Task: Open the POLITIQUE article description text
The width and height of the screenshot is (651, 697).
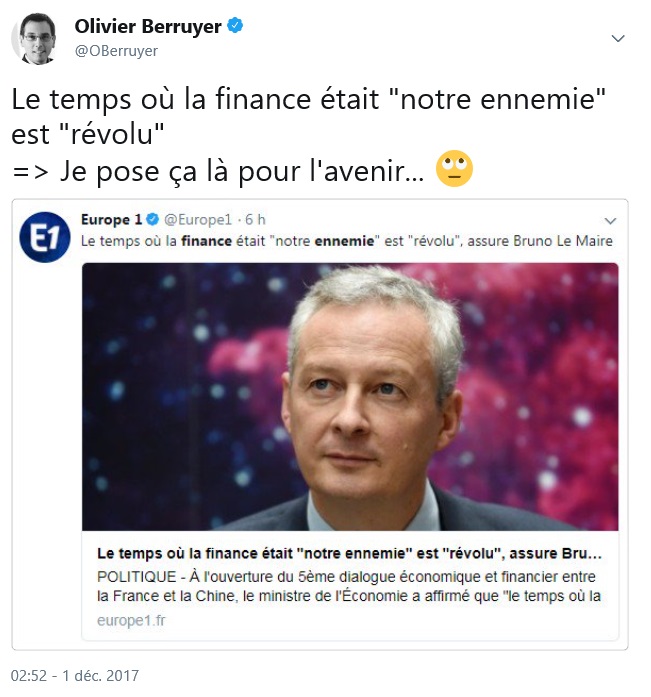Action: pyautogui.click(x=349, y=586)
